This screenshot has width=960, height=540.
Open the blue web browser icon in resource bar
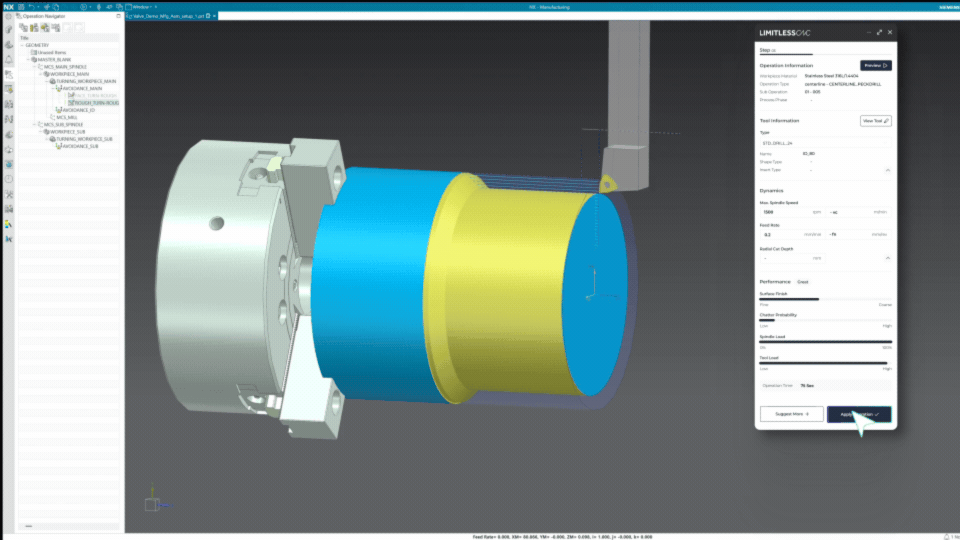pyautogui.click(x=9, y=164)
